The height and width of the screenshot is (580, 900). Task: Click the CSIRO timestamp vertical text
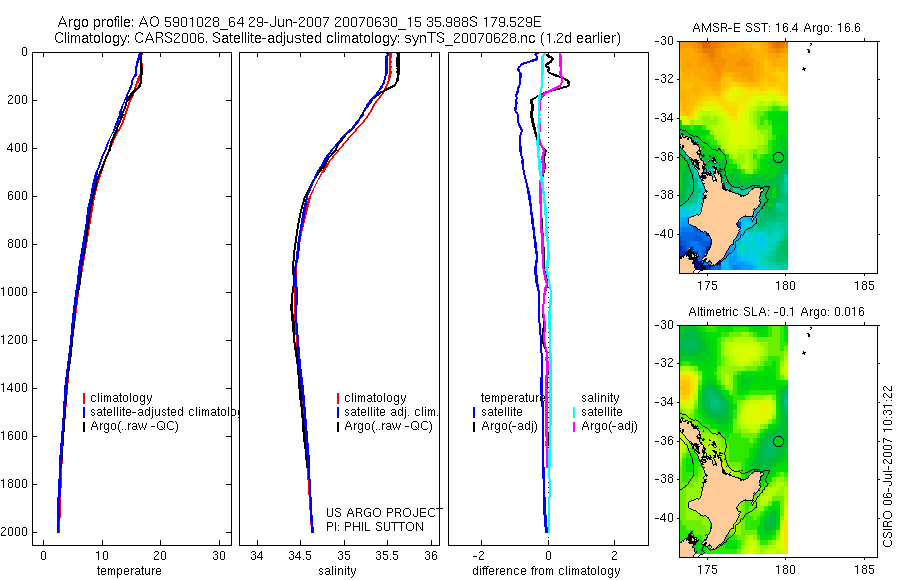[888, 466]
